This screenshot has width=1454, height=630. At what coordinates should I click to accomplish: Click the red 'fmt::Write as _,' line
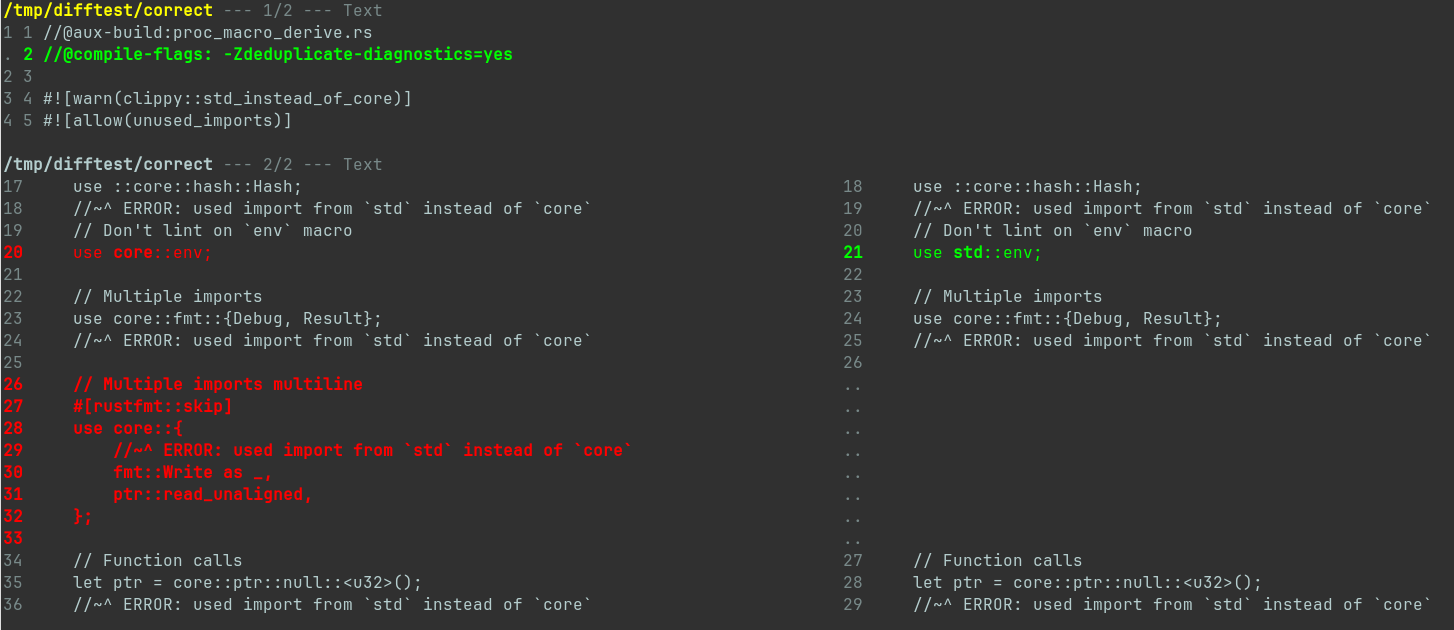click(192, 472)
